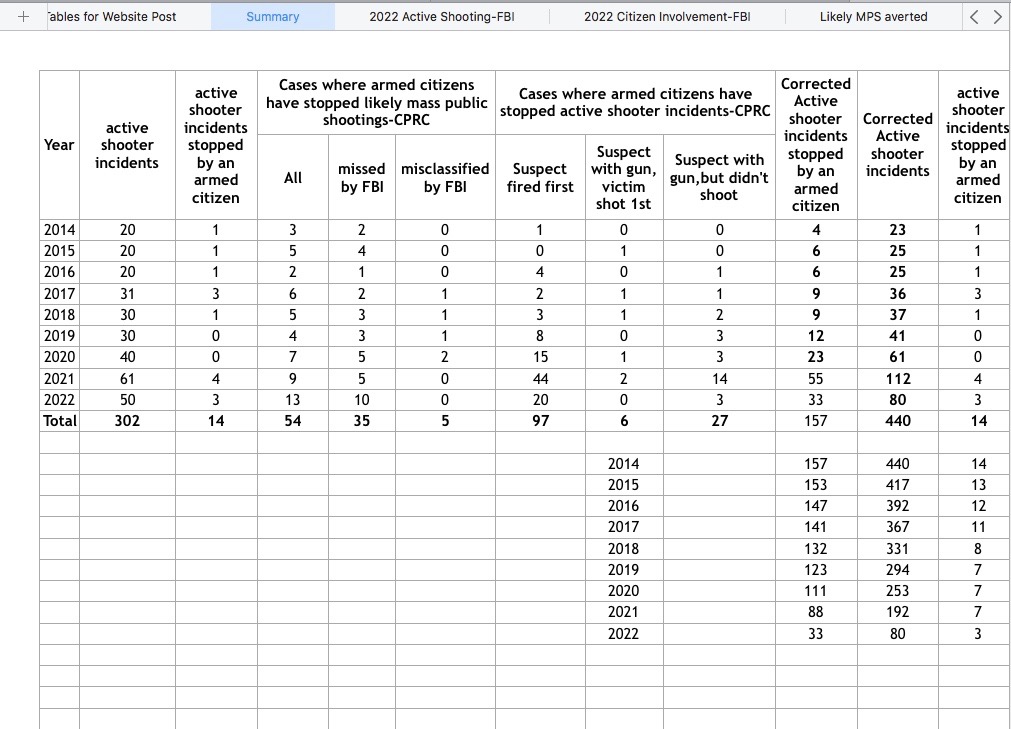Select total active shooter incidents cell 302
Image resolution: width=1011 pixels, height=729 pixels.
pyautogui.click(x=127, y=421)
